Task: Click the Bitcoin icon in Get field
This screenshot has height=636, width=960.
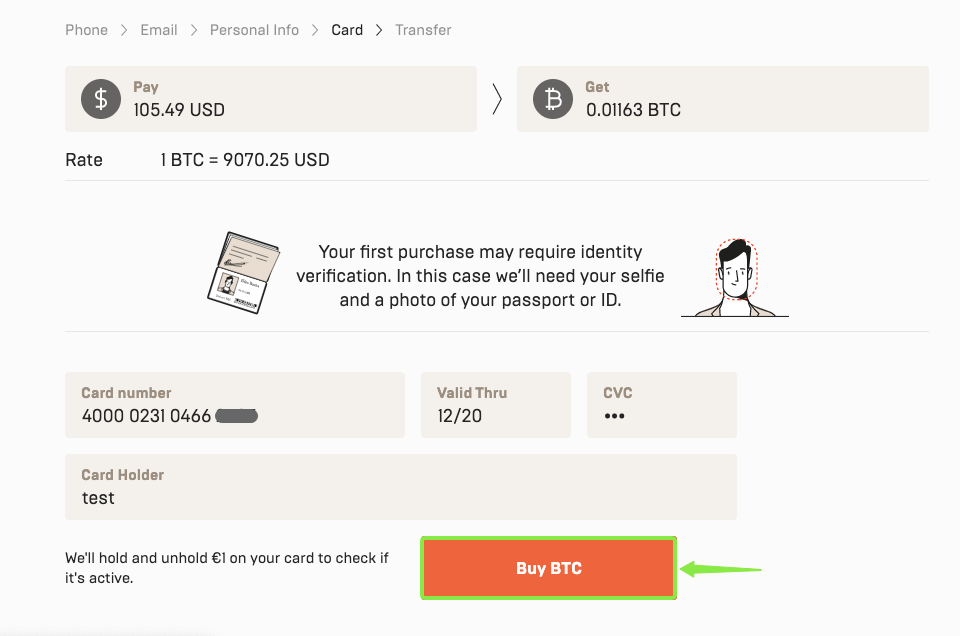Action: point(552,99)
